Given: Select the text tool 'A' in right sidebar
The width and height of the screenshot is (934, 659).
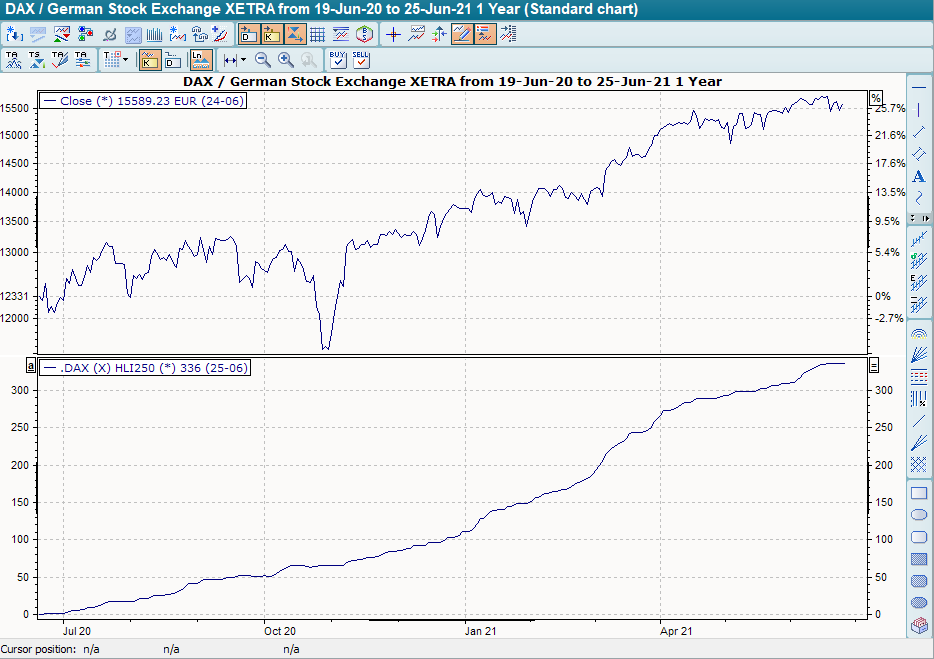Looking at the screenshot, I should (x=919, y=176).
